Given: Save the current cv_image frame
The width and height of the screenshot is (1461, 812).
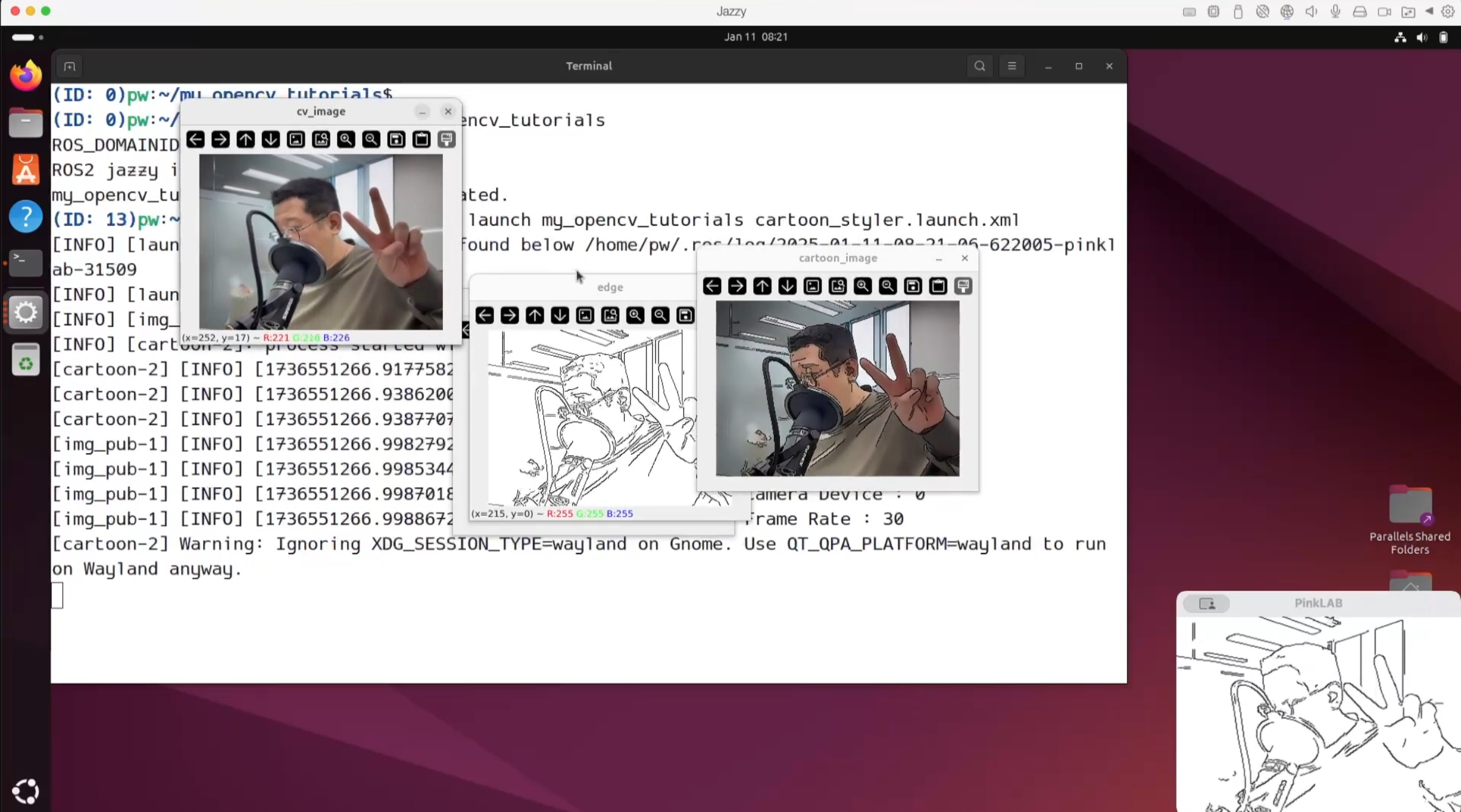Looking at the screenshot, I should (396, 139).
